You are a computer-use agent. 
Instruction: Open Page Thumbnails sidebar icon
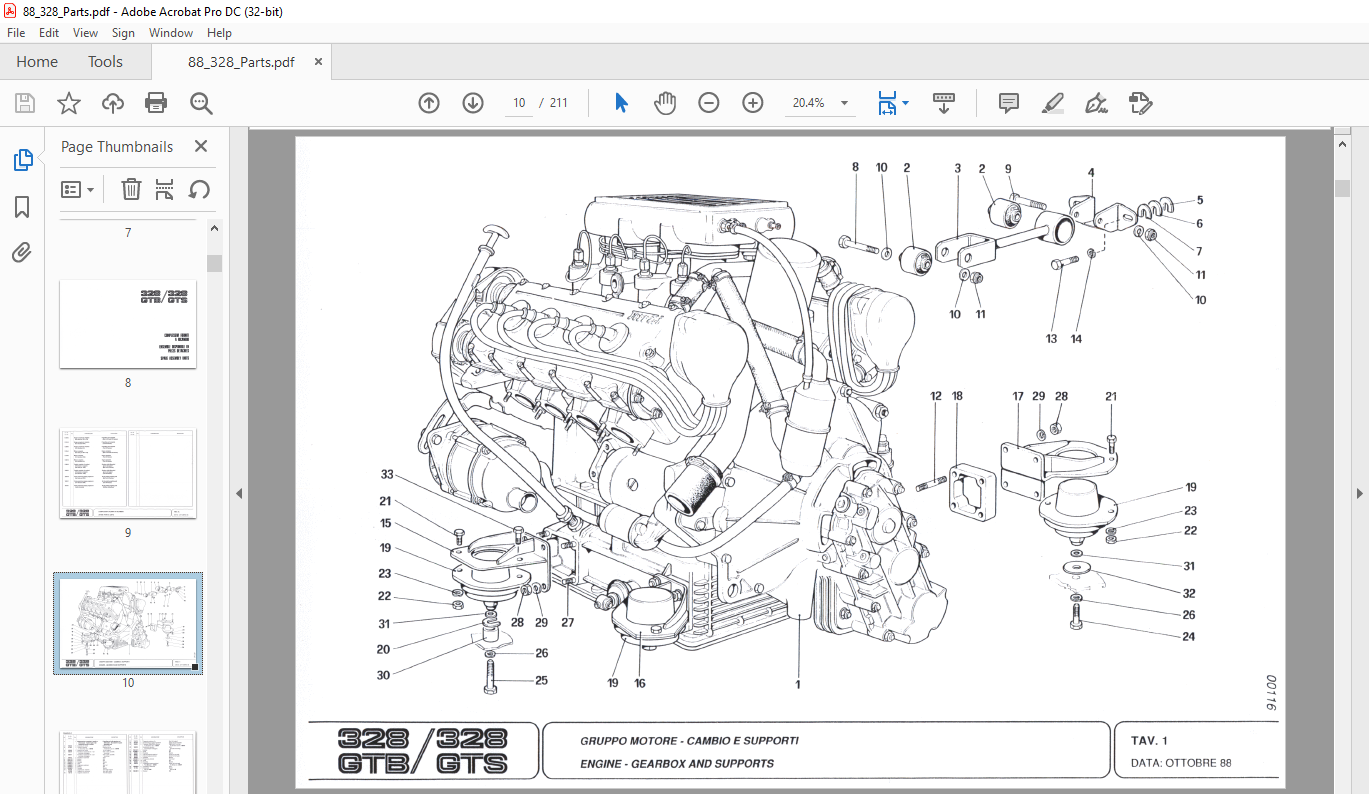pyautogui.click(x=22, y=160)
